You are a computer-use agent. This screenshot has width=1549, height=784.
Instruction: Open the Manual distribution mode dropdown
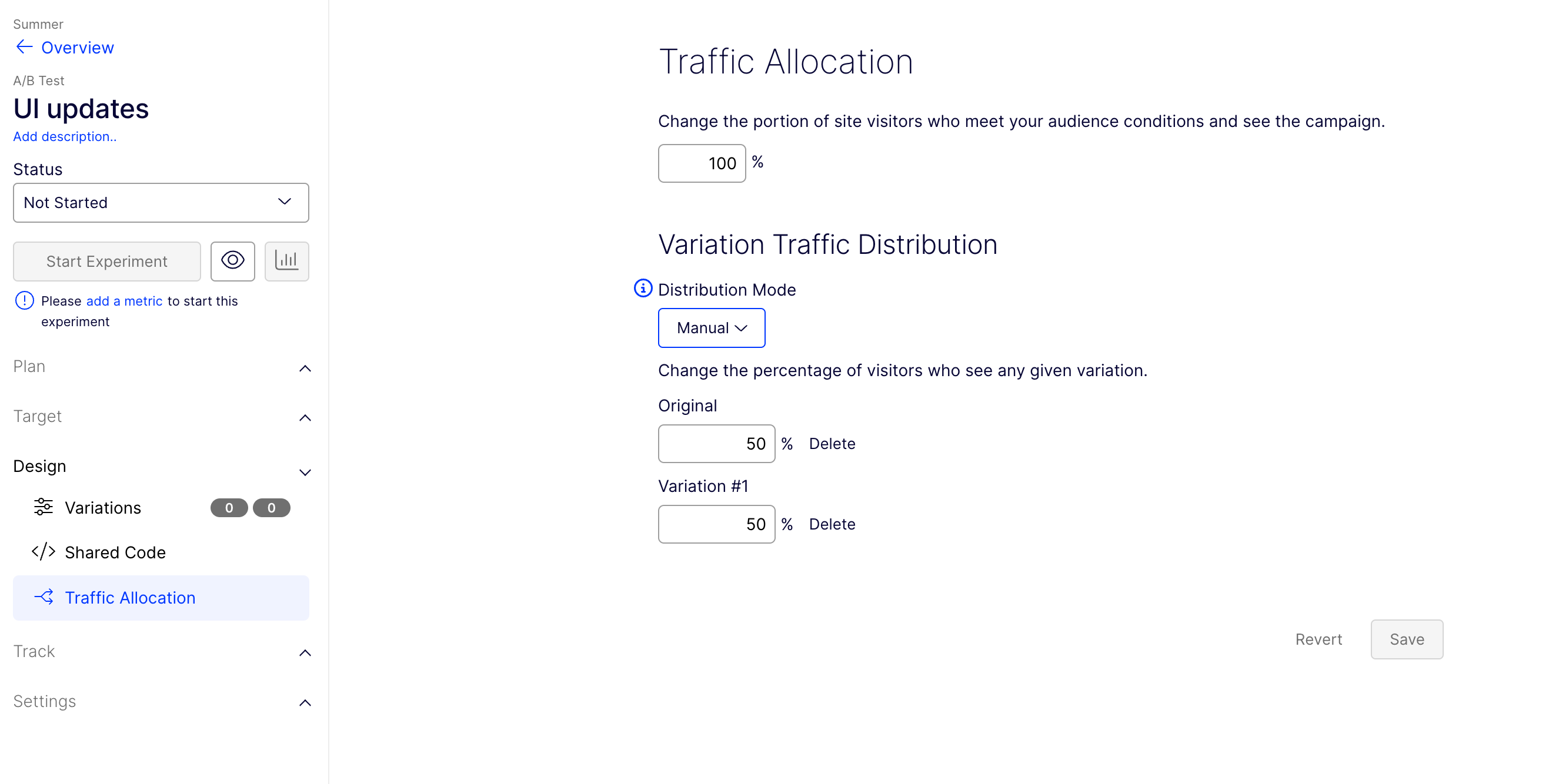(x=712, y=327)
